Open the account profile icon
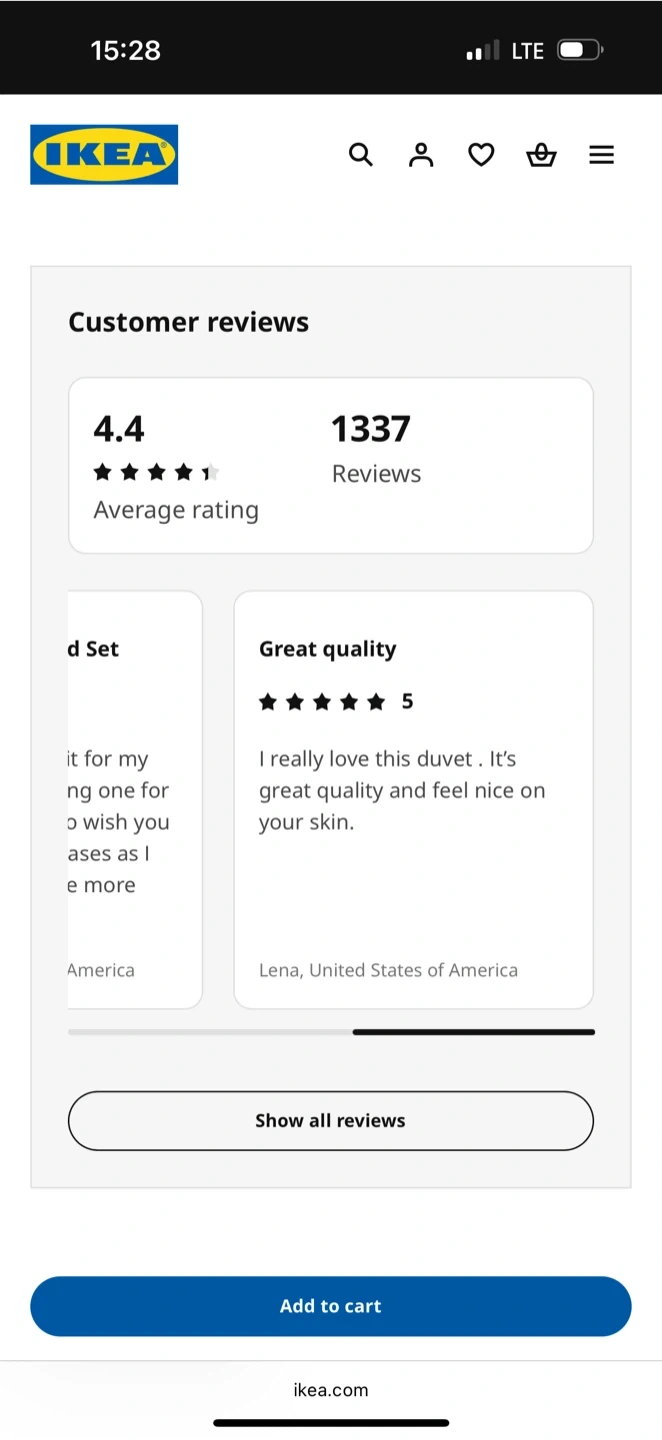Screen dimensions: 662x1440 coord(421,155)
